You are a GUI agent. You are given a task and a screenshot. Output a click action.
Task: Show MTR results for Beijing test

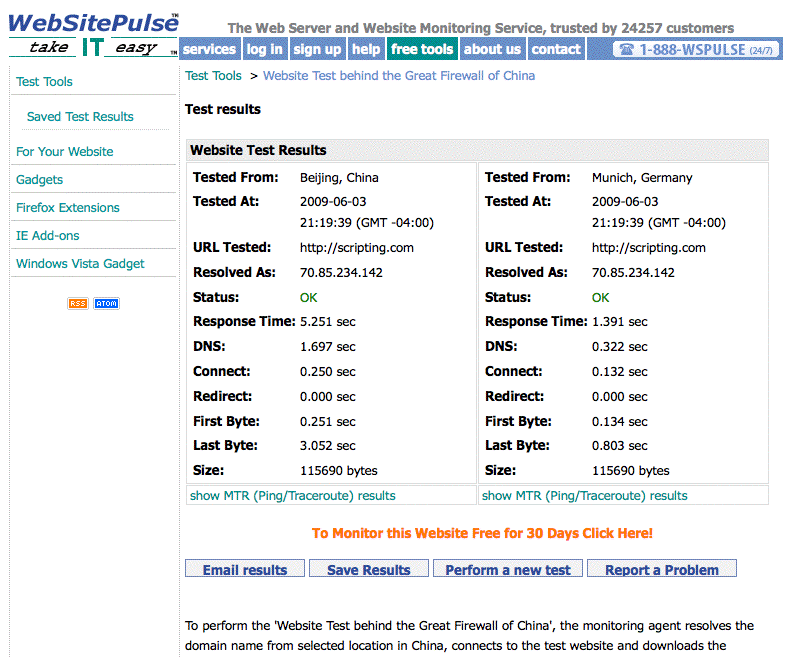coord(292,495)
